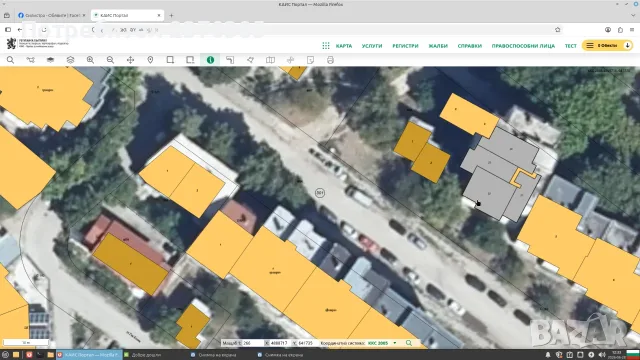The image size is (640, 360).
Task: Open ТЕСТ menu
Action: tap(571, 46)
